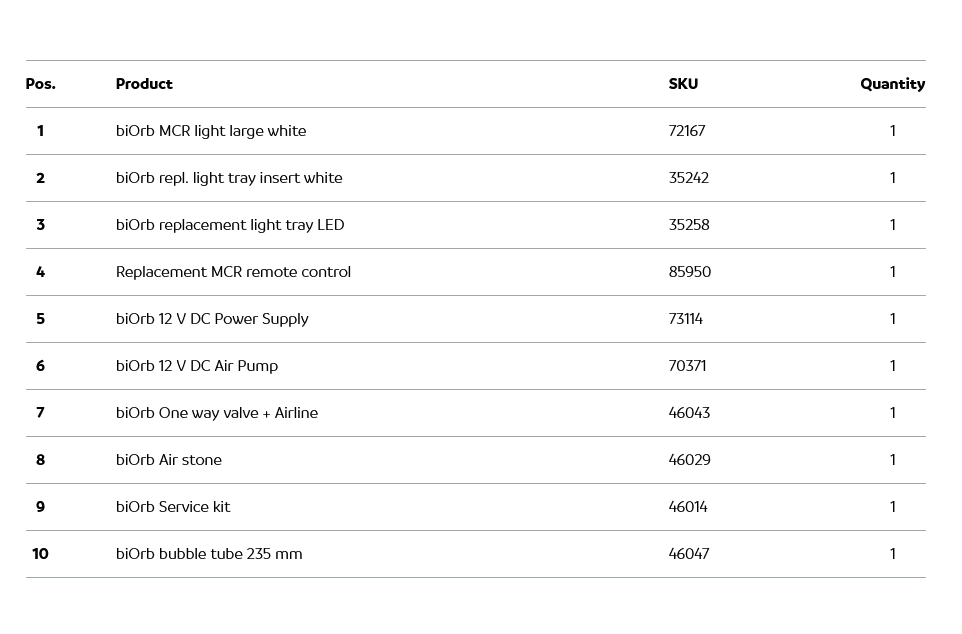Image resolution: width=962 pixels, height=634 pixels.
Task: Click biOrb bubble tube 235 mm
Action: (209, 554)
